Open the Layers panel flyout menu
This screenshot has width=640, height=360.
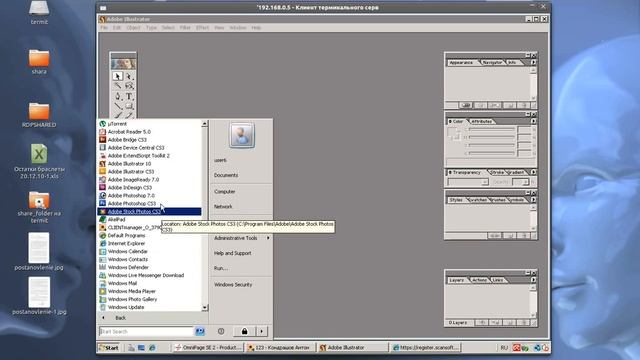(x=533, y=280)
